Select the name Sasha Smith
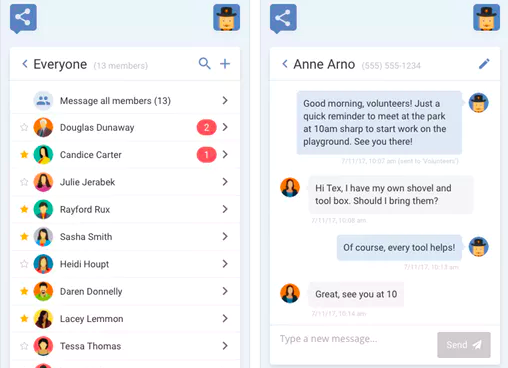 [x=86, y=237]
